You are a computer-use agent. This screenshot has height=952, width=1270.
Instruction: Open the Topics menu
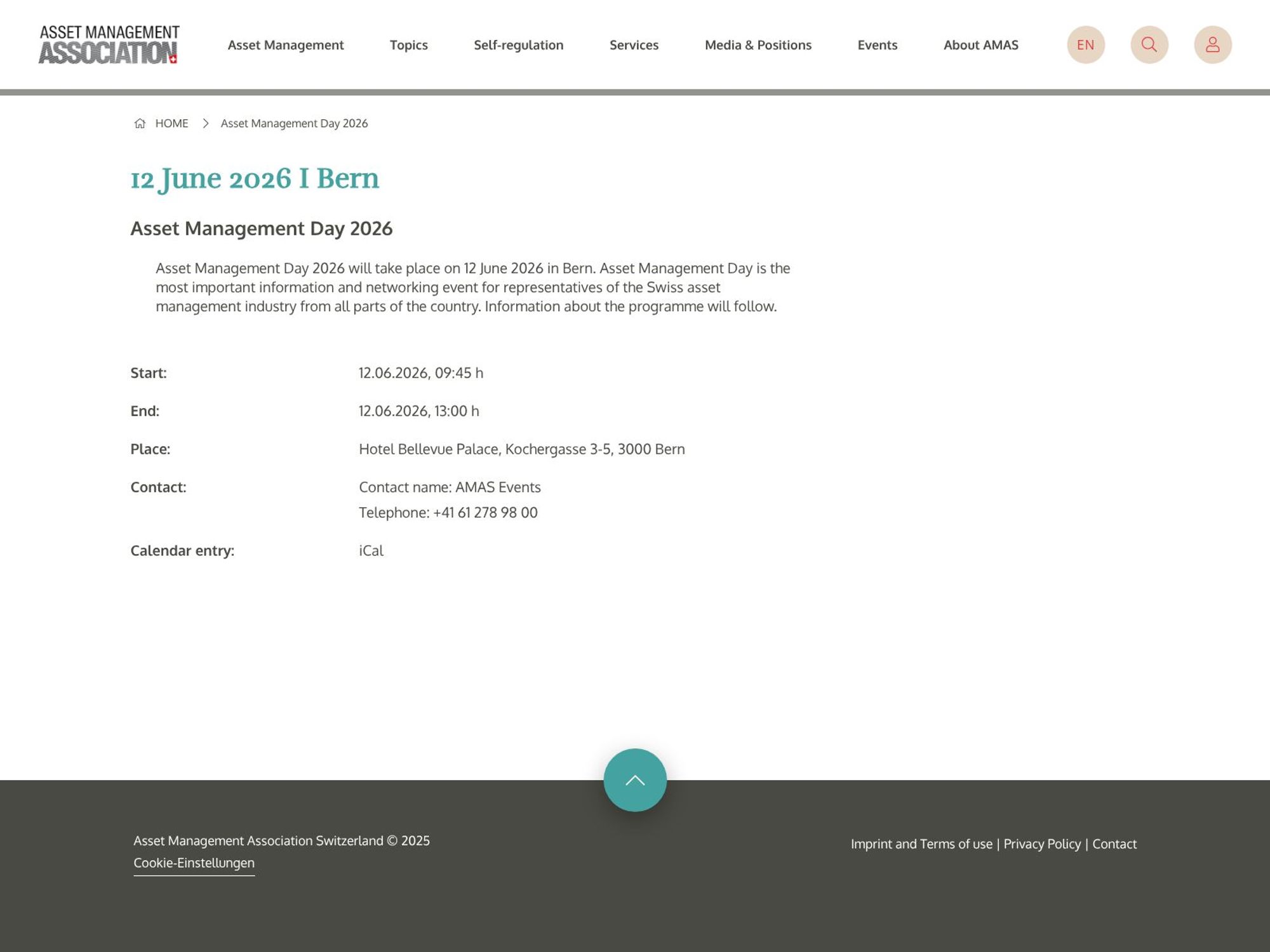click(x=409, y=45)
